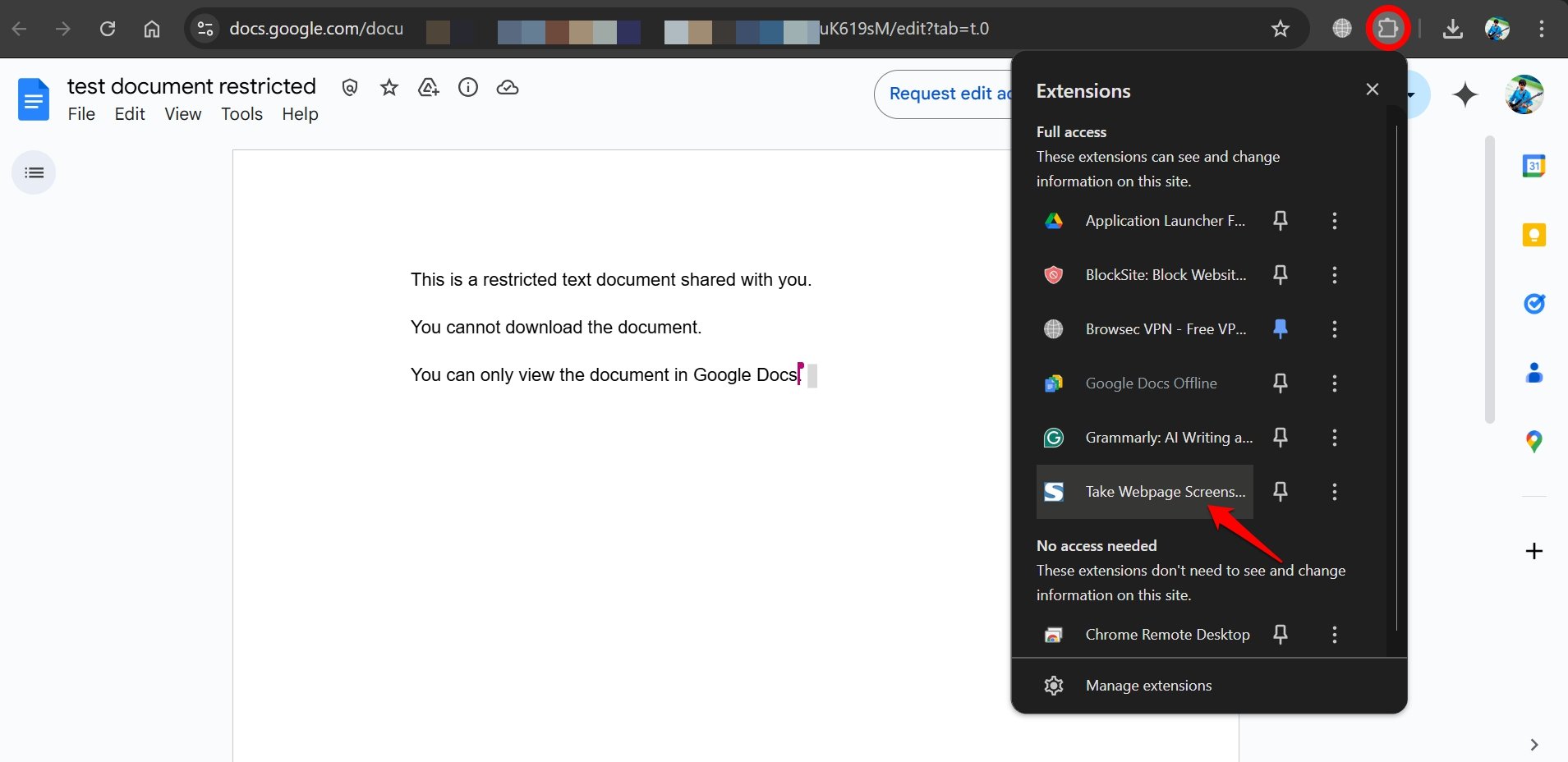Screen dimensions: 1568x762
Task: Pin Take Webpage Screenshots extension
Action: [x=1280, y=491]
